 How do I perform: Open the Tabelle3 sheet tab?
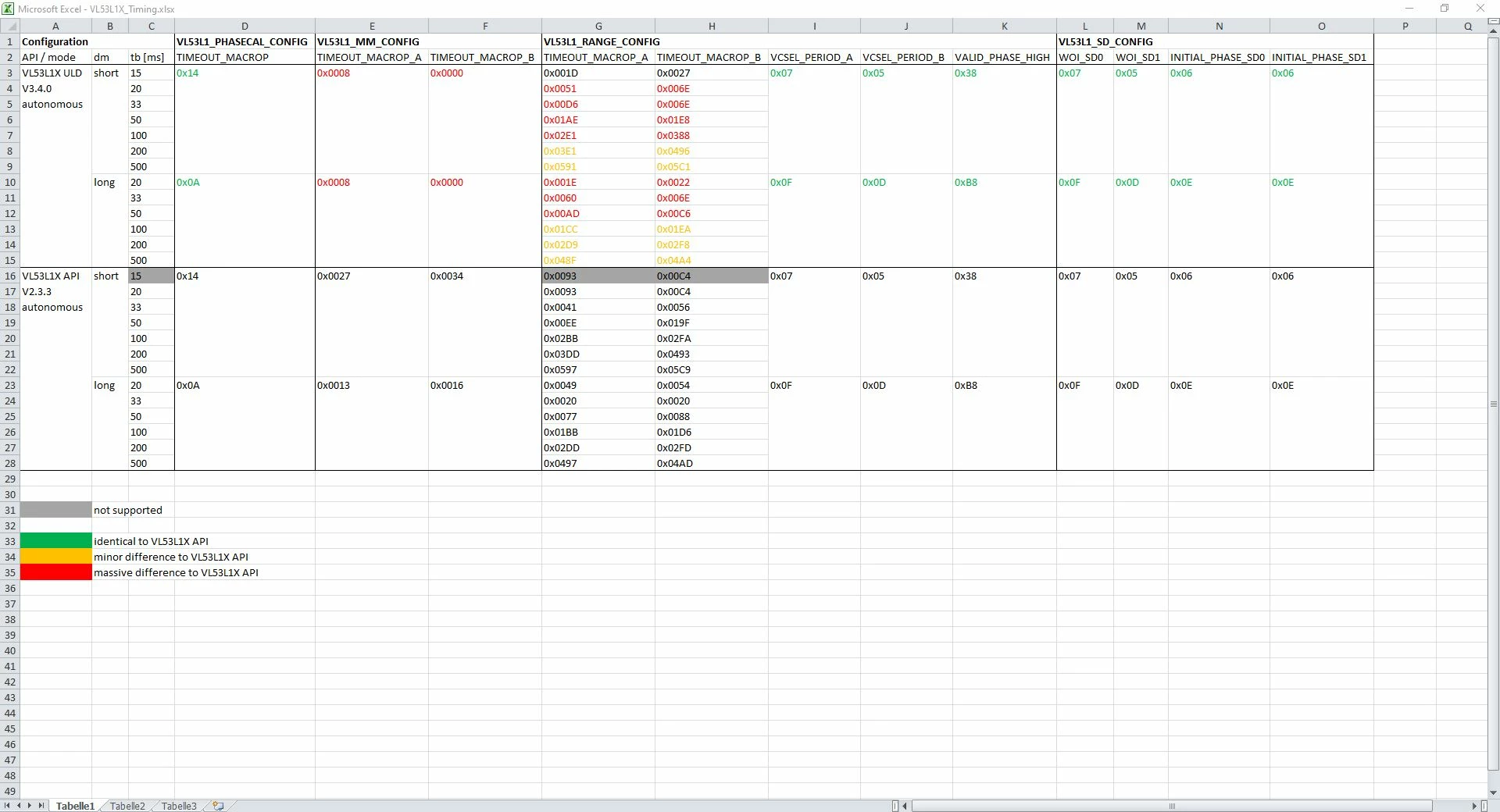[179, 806]
